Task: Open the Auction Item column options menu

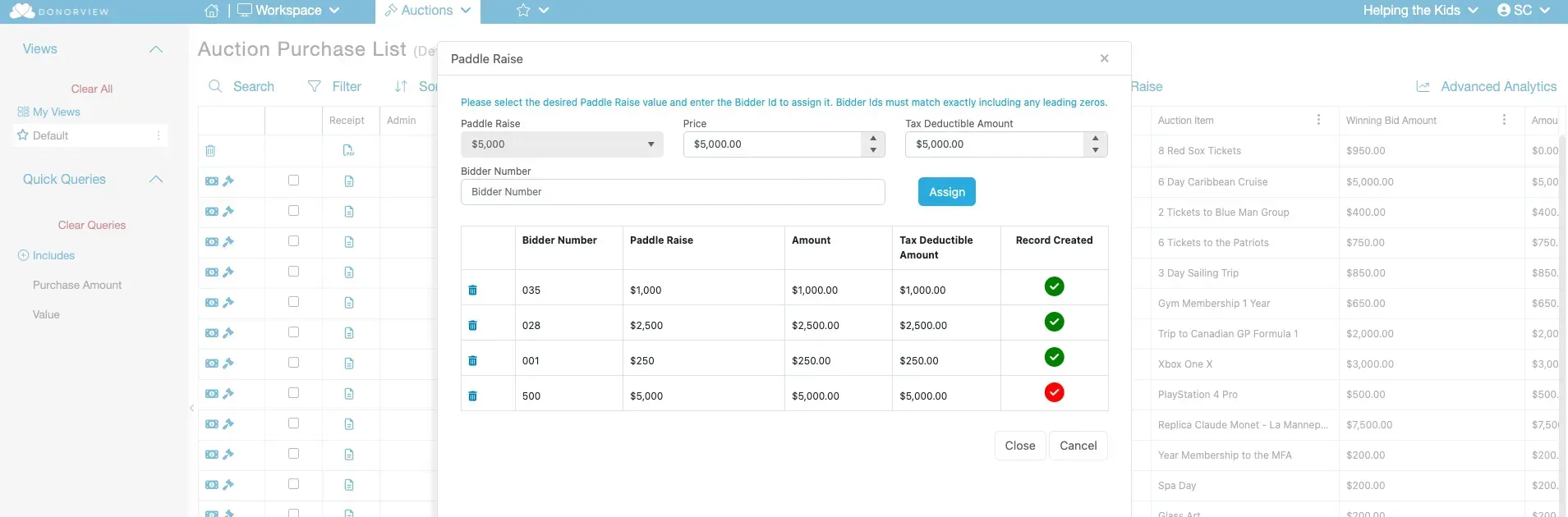Action: (x=1318, y=120)
